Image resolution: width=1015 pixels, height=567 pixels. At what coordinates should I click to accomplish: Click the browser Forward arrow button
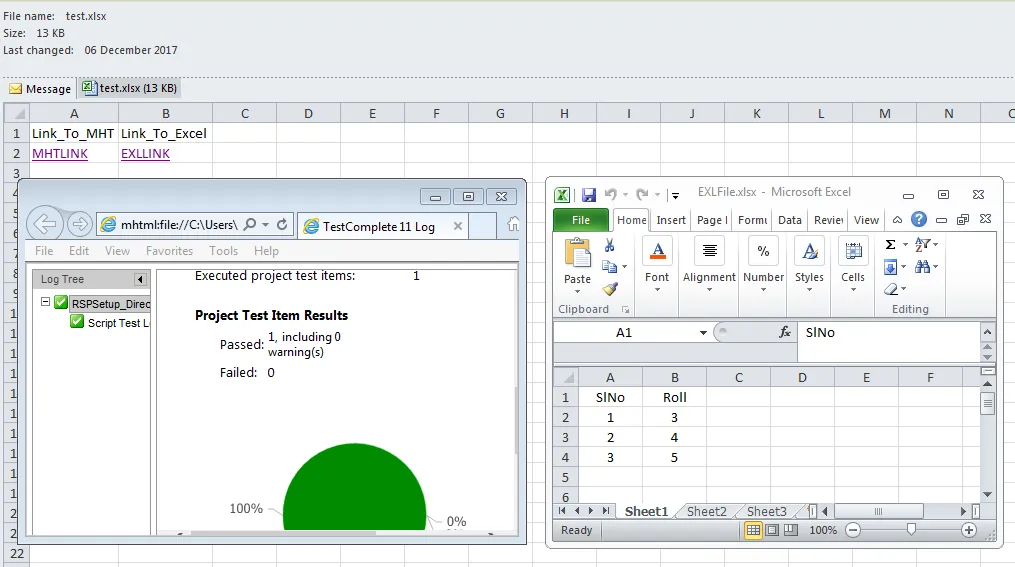pyautogui.click(x=80, y=225)
